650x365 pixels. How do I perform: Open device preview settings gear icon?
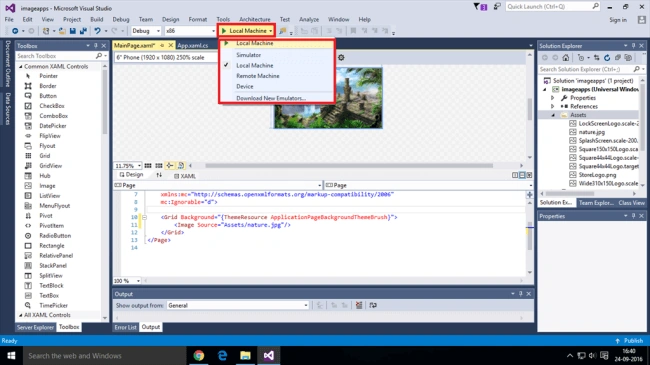coord(341,57)
